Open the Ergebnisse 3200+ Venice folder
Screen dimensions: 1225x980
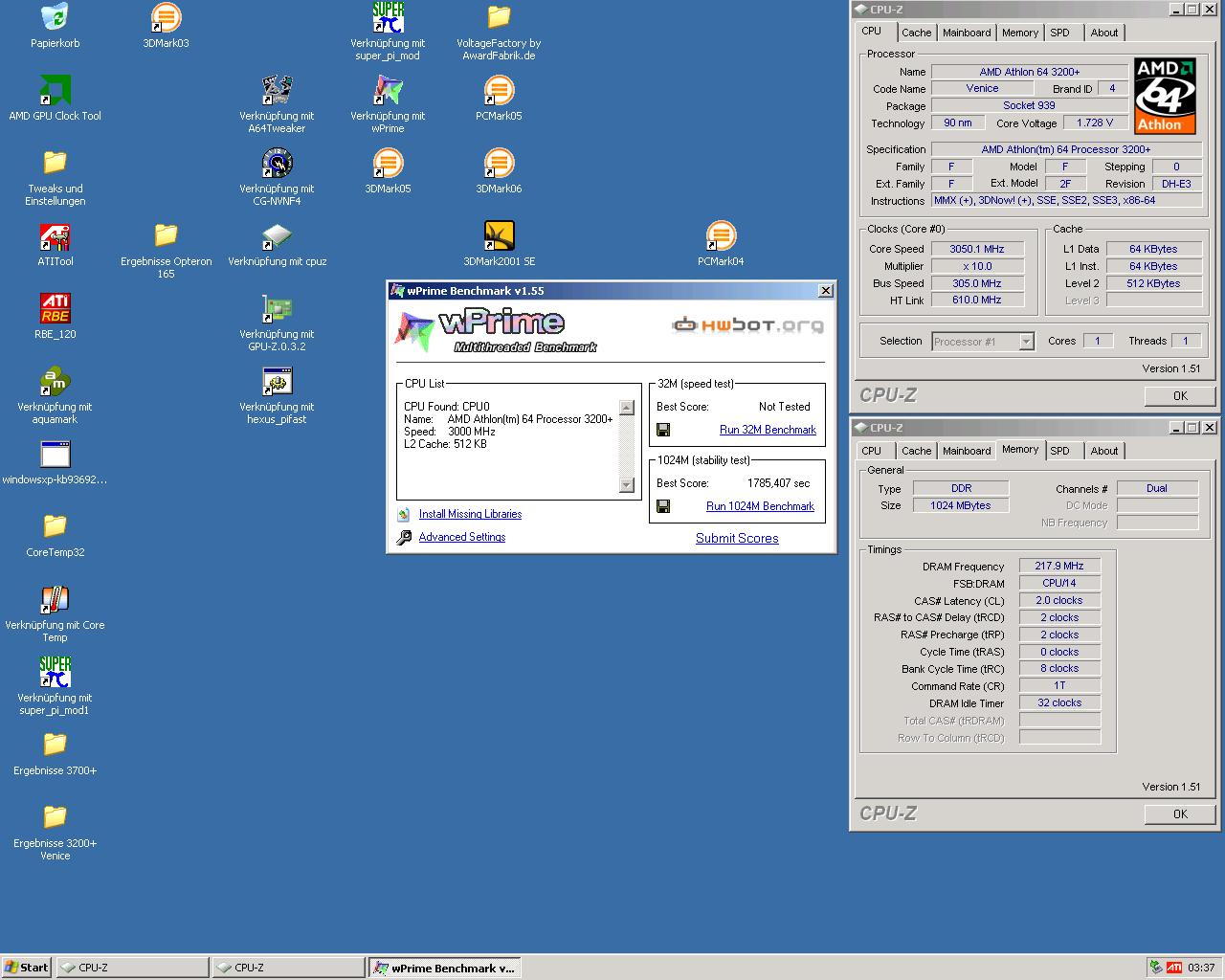coord(55,817)
